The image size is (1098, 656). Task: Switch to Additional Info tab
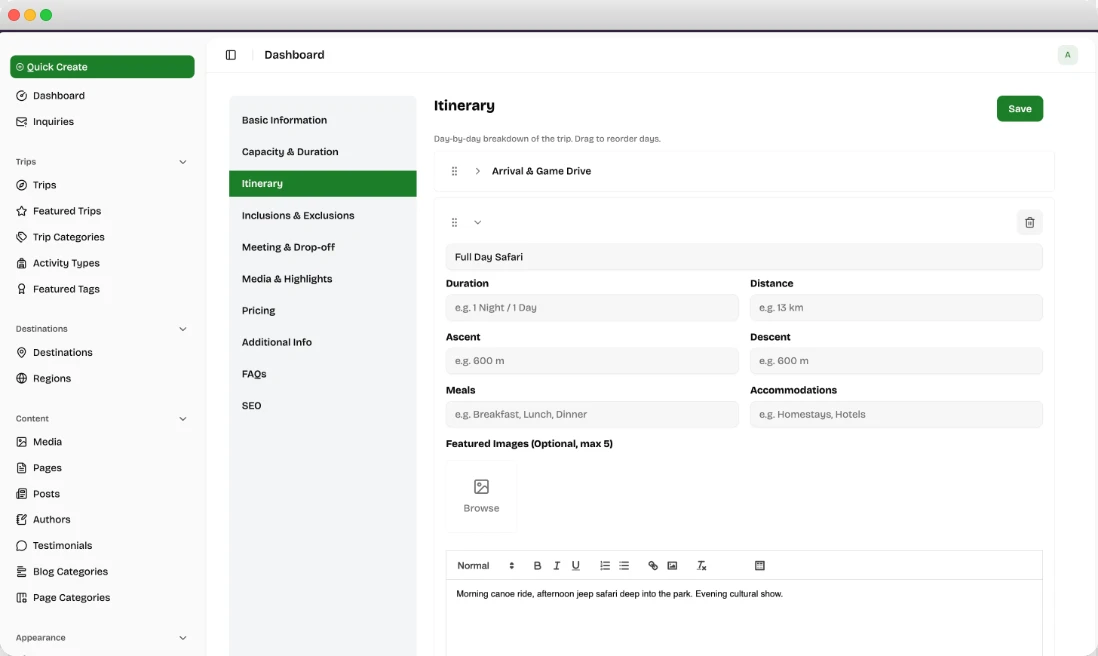pyautogui.click(x=323, y=342)
